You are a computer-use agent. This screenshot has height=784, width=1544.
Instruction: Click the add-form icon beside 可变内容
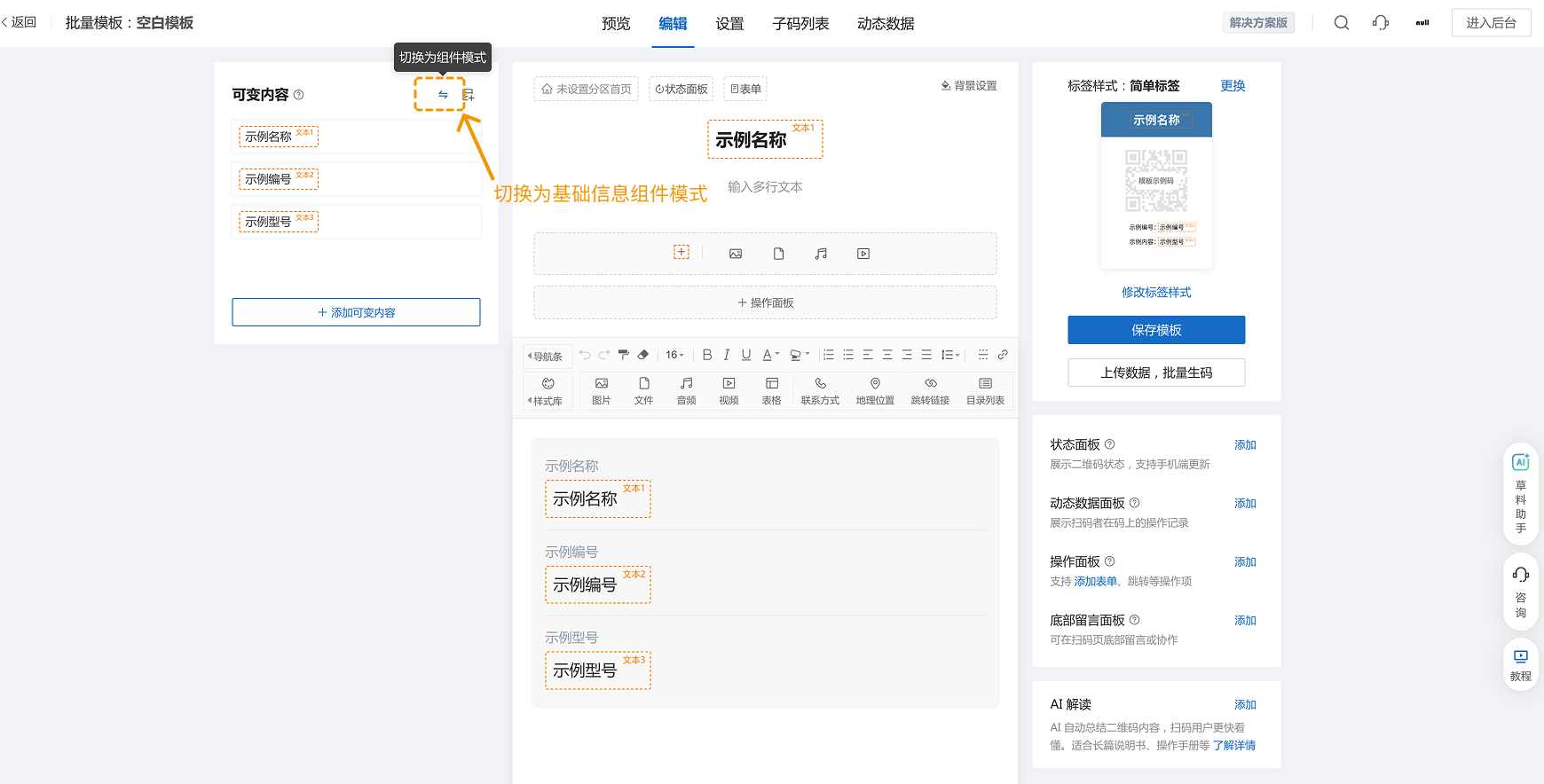click(469, 95)
